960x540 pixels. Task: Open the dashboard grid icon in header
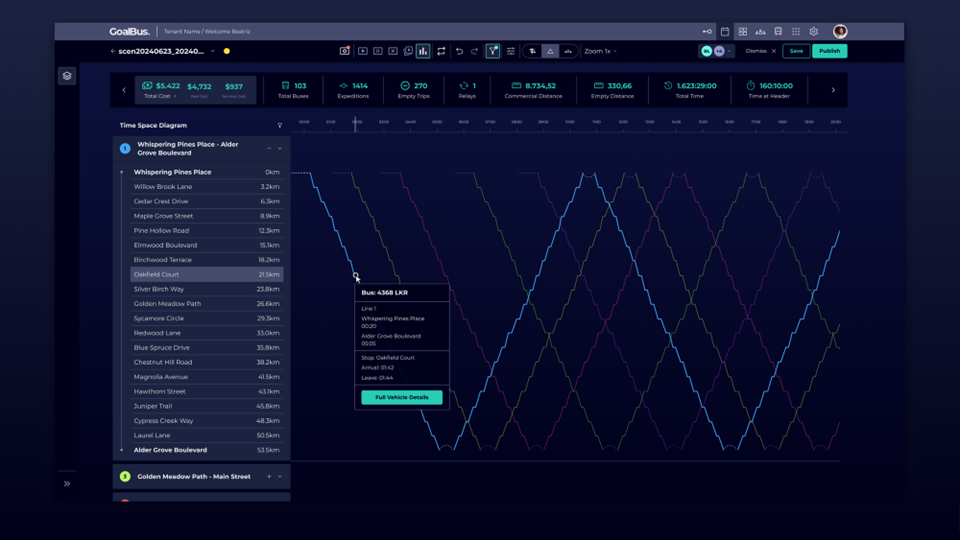click(x=743, y=31)
